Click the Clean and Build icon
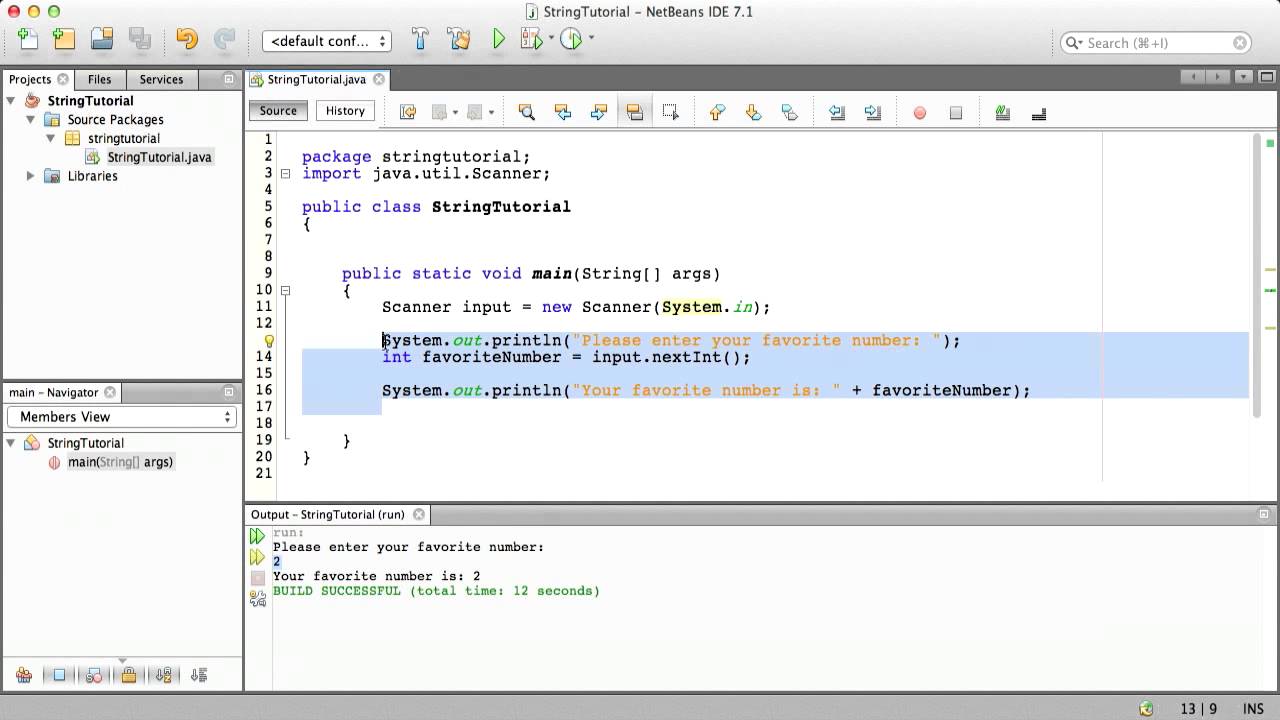 pyautogui.click(x=459, y=40)
